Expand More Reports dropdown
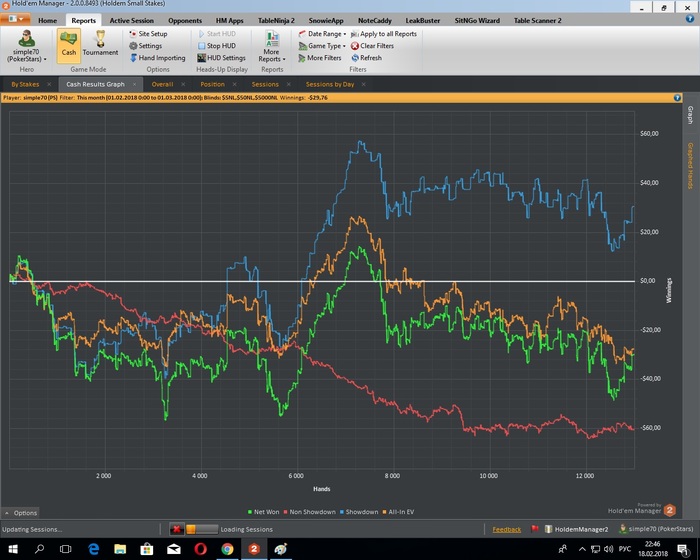This screenshot has height=560, width=700. (272, 46)
